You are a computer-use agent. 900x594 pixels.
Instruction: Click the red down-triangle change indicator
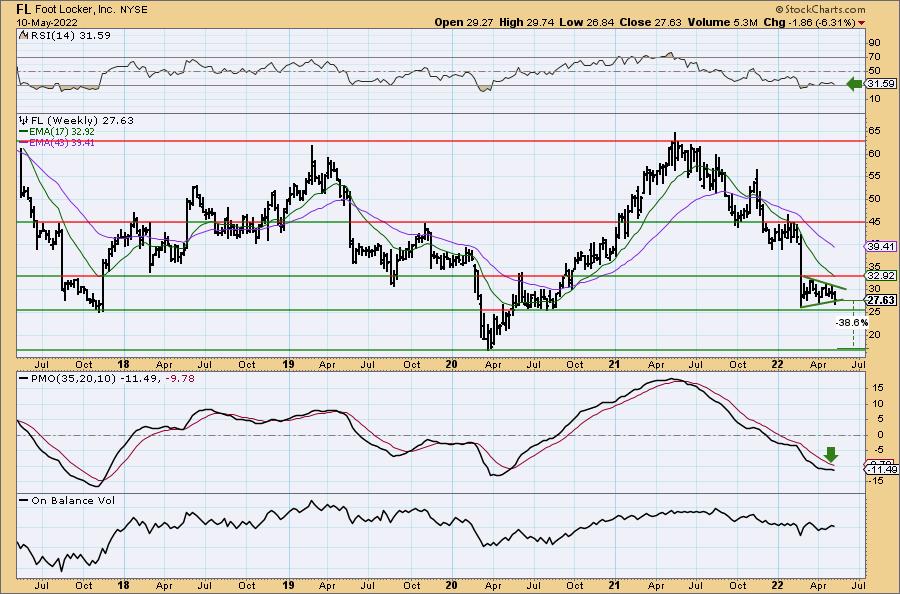[862, 23]
